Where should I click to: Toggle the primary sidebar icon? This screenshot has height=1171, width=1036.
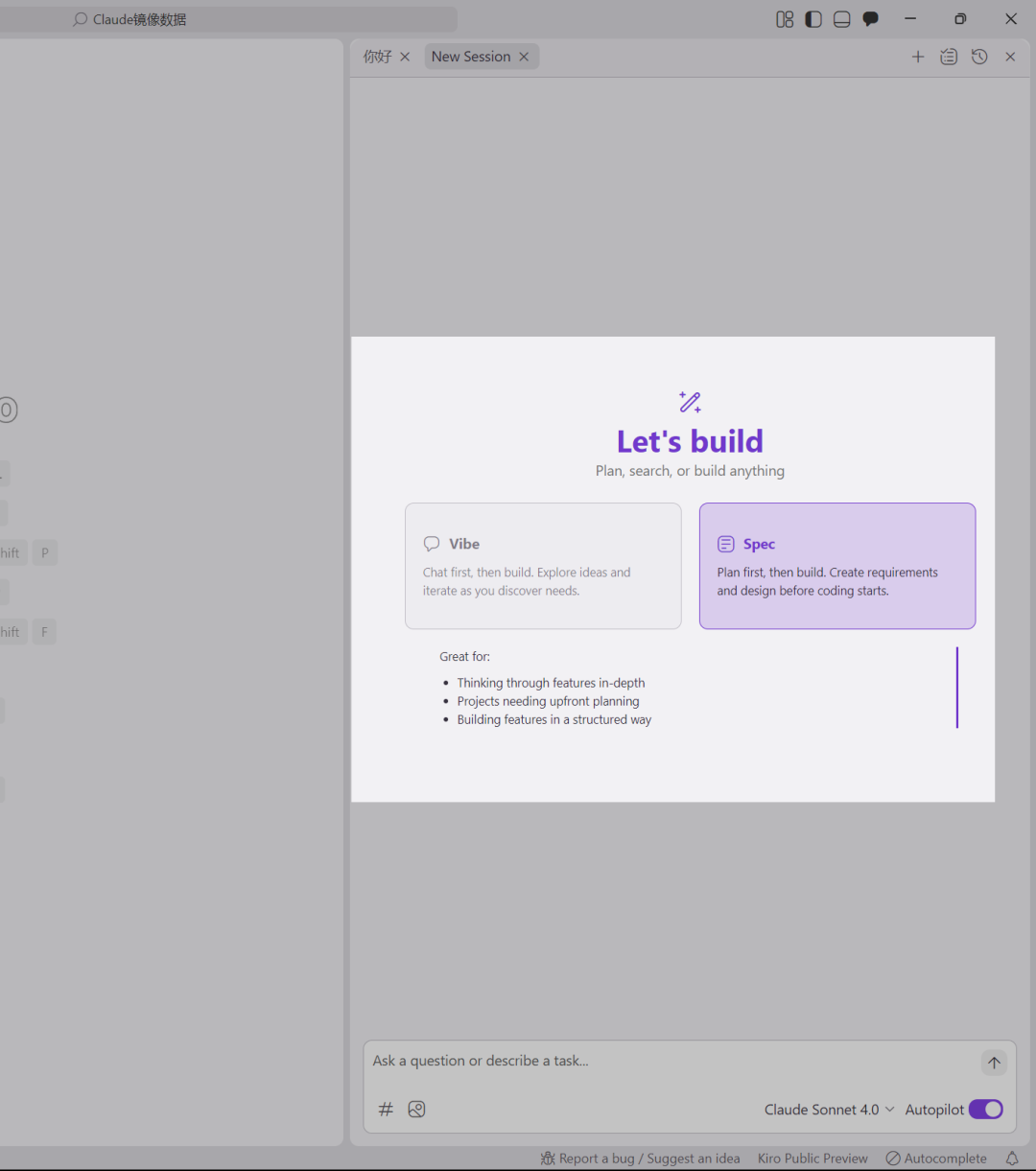pos(813,19)
